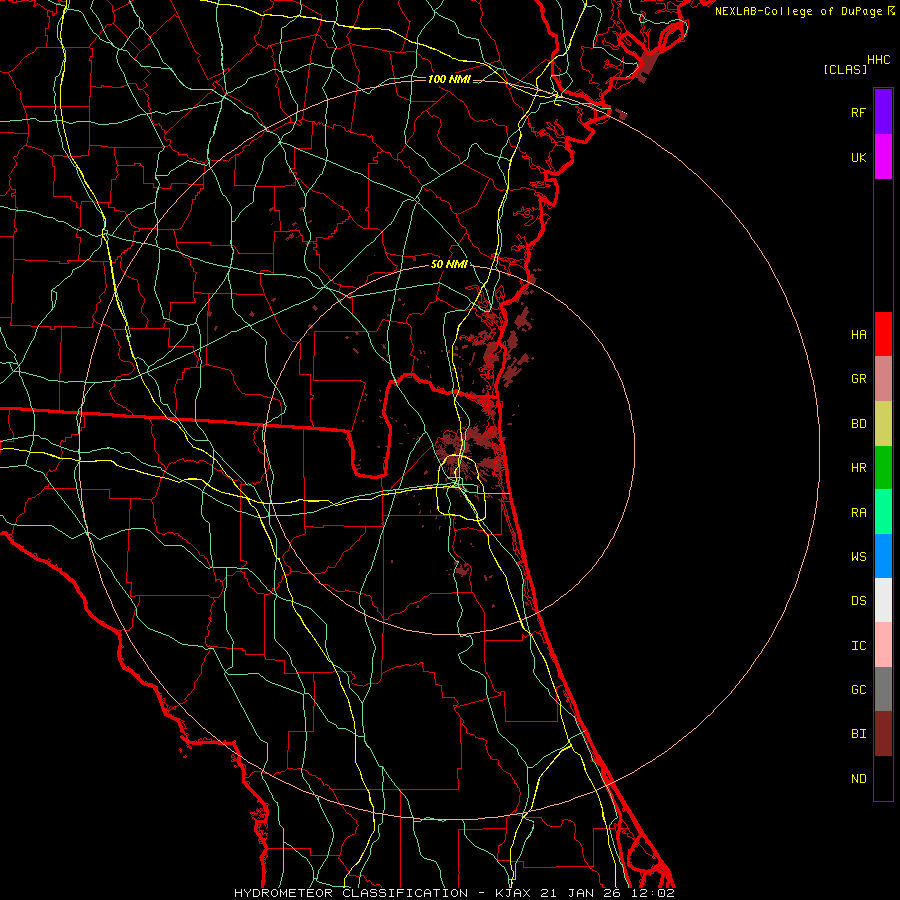Click the HR green legend swatch
This screenshot has width=900, height=900.
883,468
